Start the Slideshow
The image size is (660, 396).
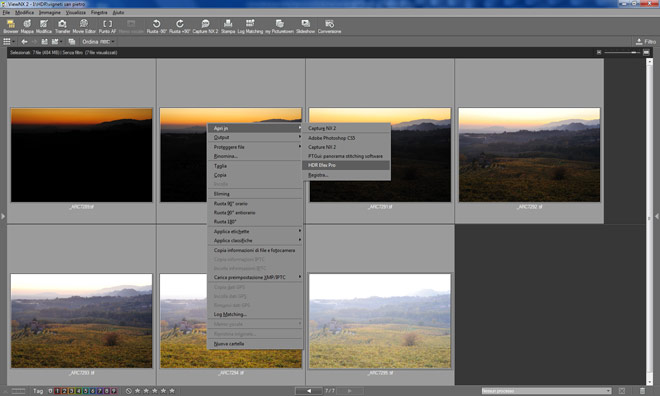[x=305, y=26]
